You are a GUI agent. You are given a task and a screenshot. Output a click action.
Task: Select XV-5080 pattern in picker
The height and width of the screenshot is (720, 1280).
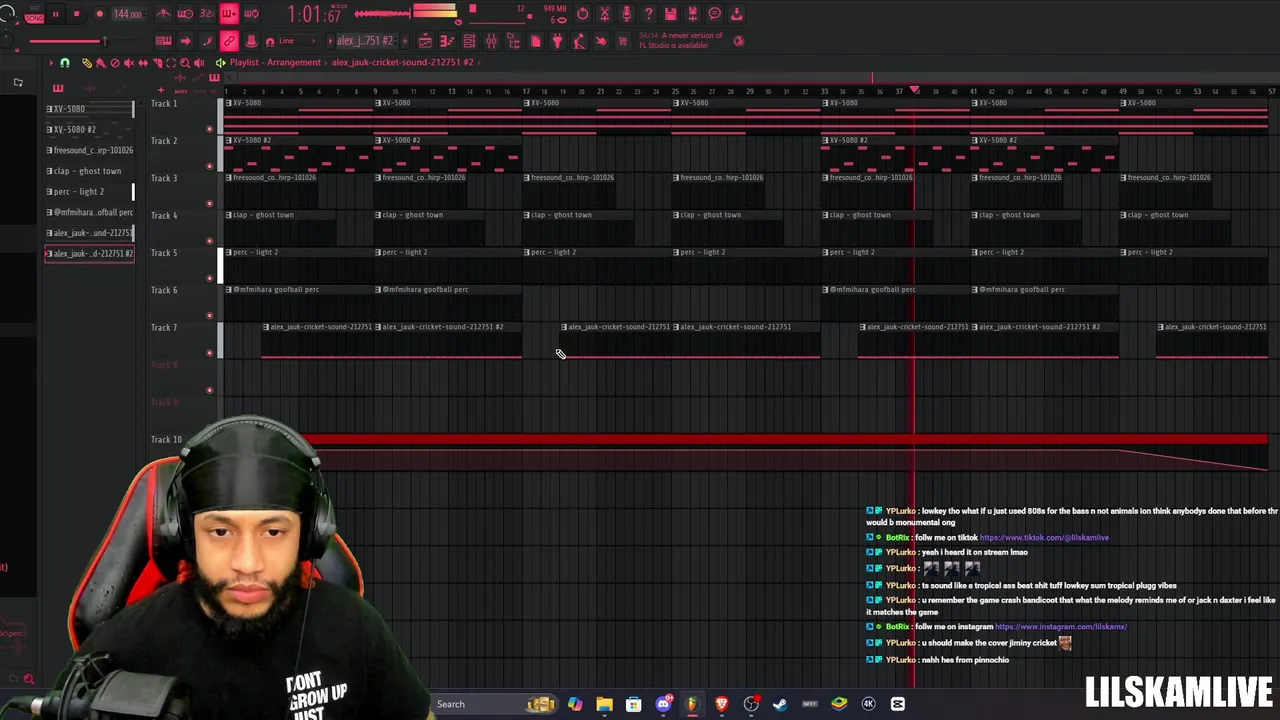point(89,108)
